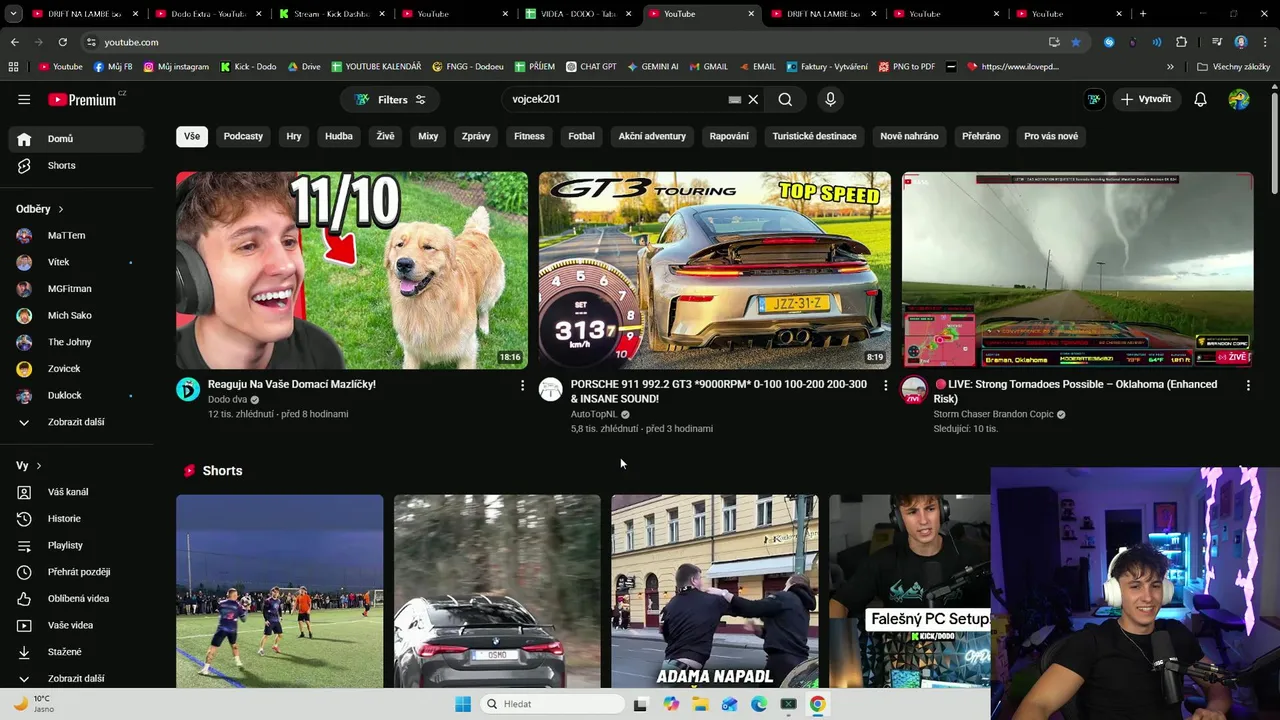This screenshot has width=1280, height=720.
Task: Open the on-screen keyboard icon in the search box
Action: (x=735, y=99)
